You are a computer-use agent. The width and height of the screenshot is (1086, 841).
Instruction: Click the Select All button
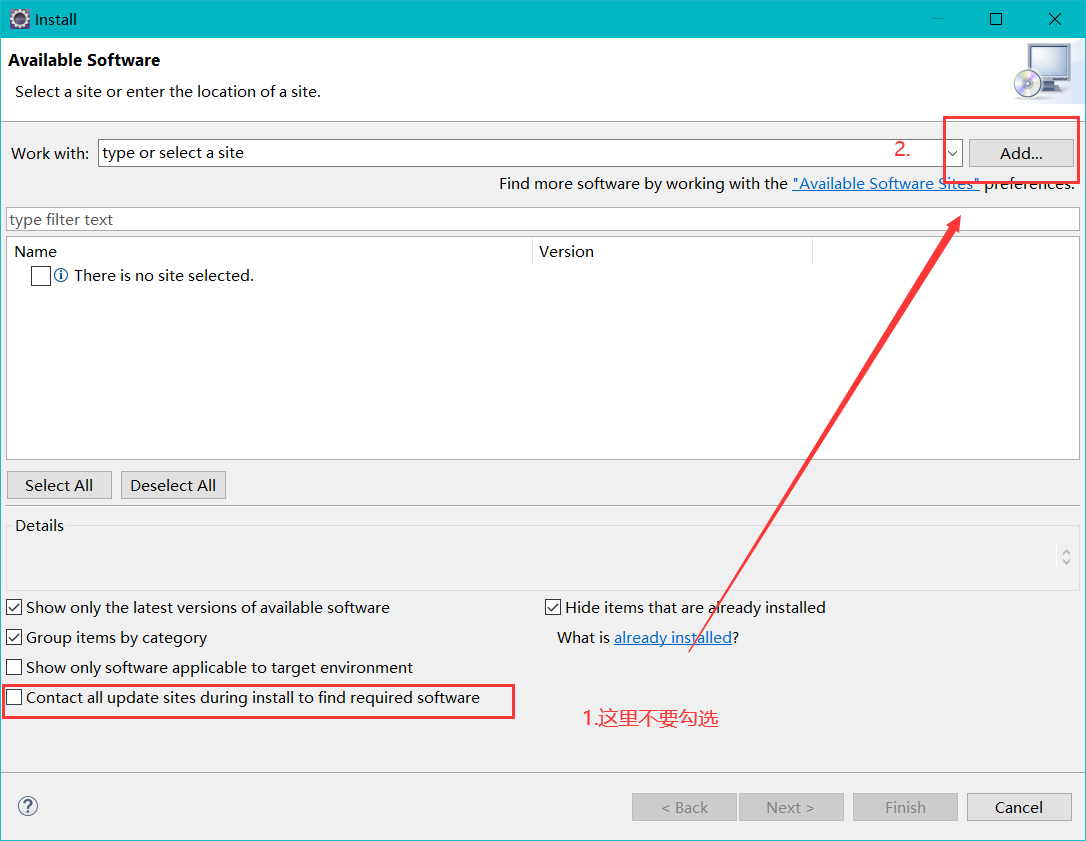pos(59,485)
